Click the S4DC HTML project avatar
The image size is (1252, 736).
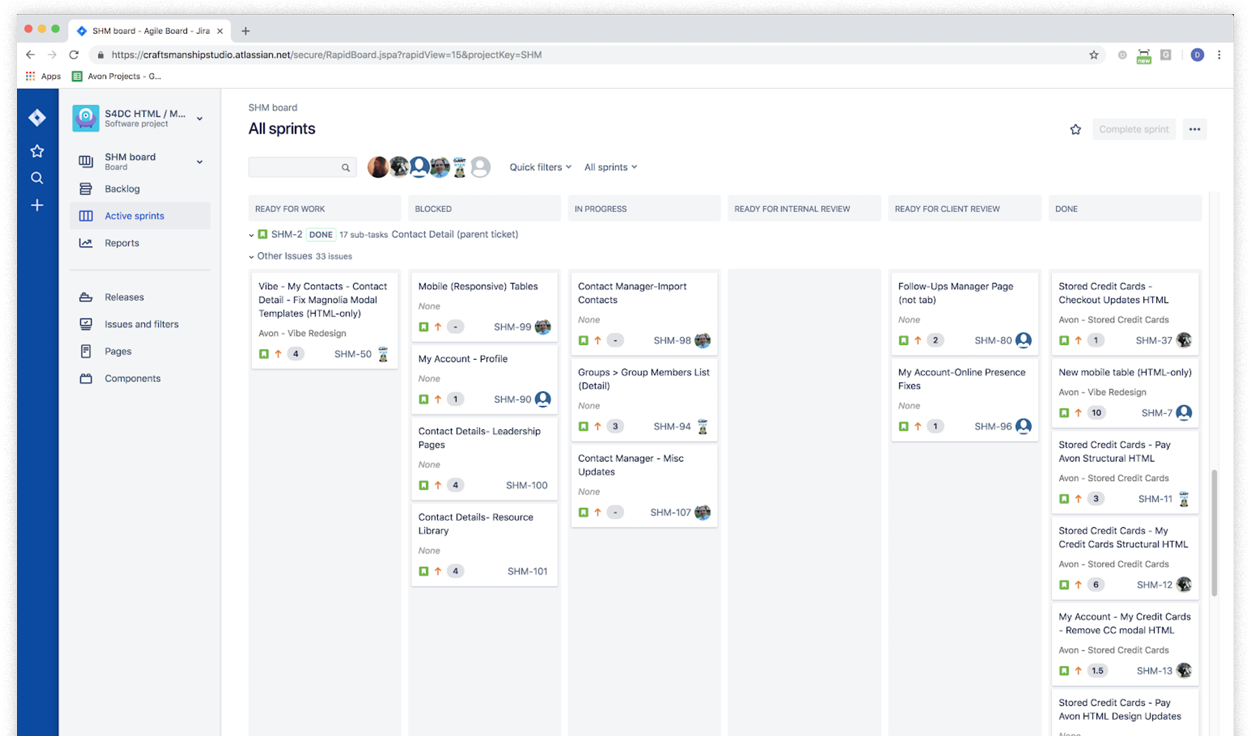[85, 118]
